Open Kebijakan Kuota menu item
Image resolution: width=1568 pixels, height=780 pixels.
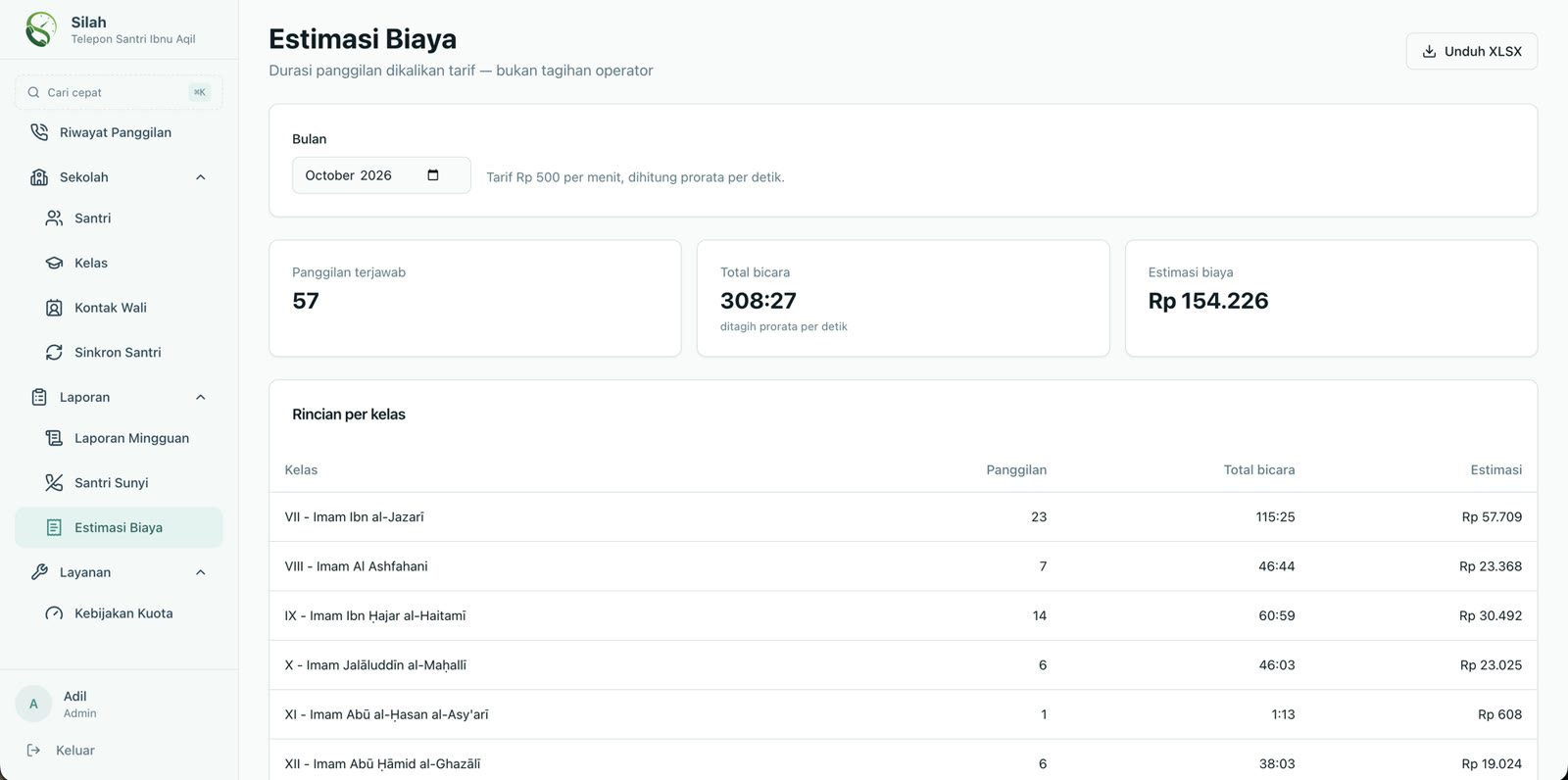[x=119, y=613]
